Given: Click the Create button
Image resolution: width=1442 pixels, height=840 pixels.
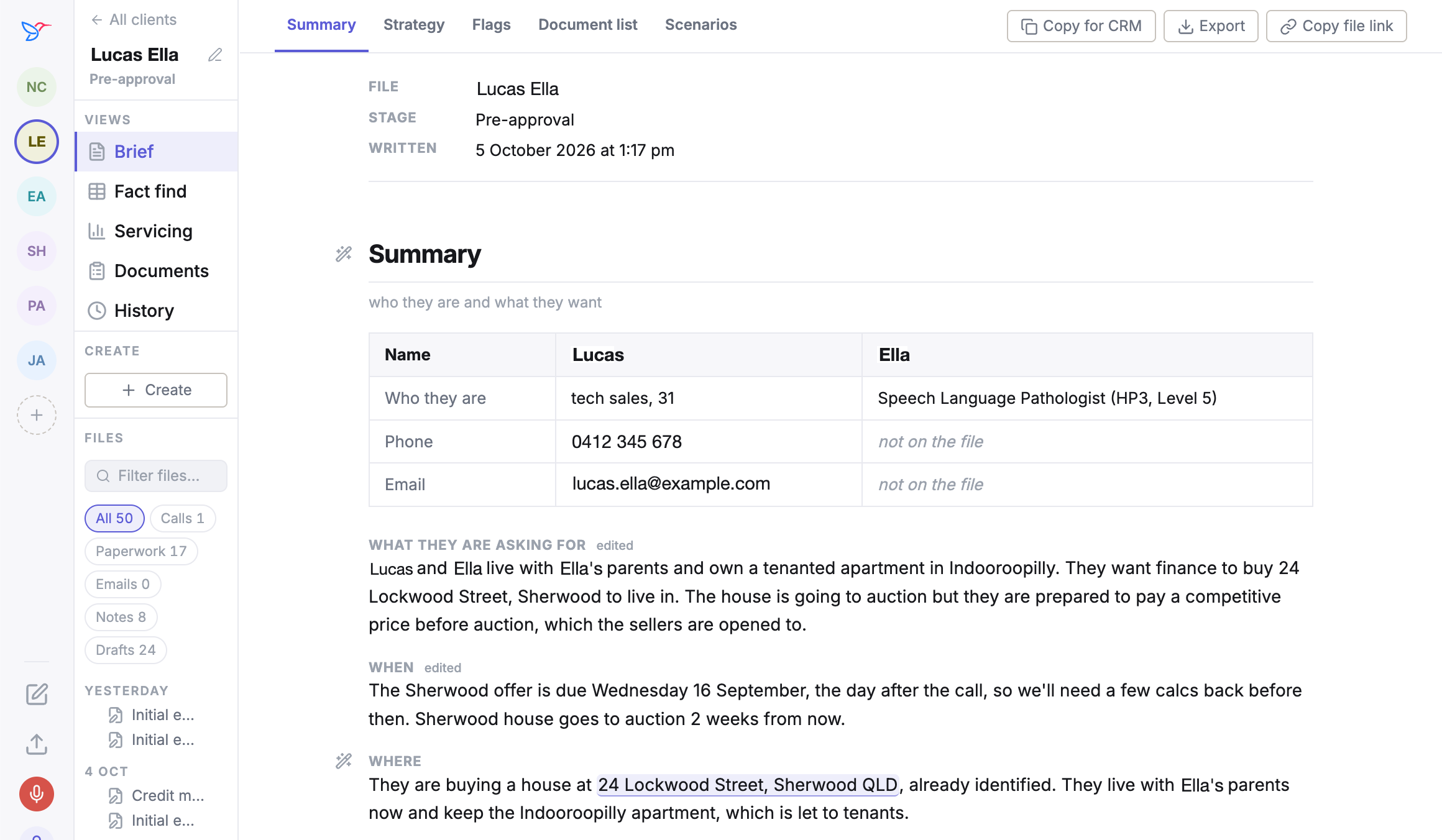Looking at the screenshot, I should pos(156,390).
